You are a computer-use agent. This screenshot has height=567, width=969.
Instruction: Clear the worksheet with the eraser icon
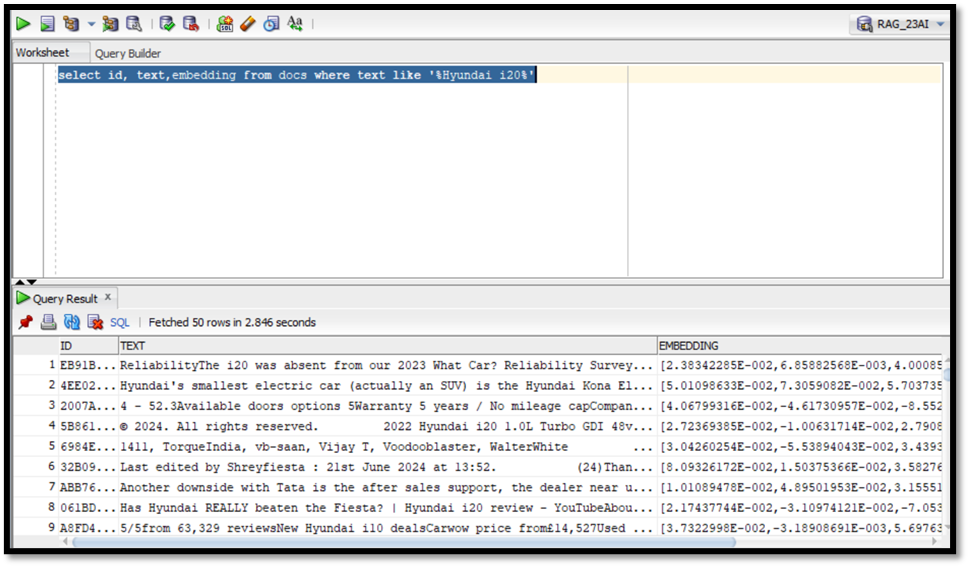tap(248, 24)
